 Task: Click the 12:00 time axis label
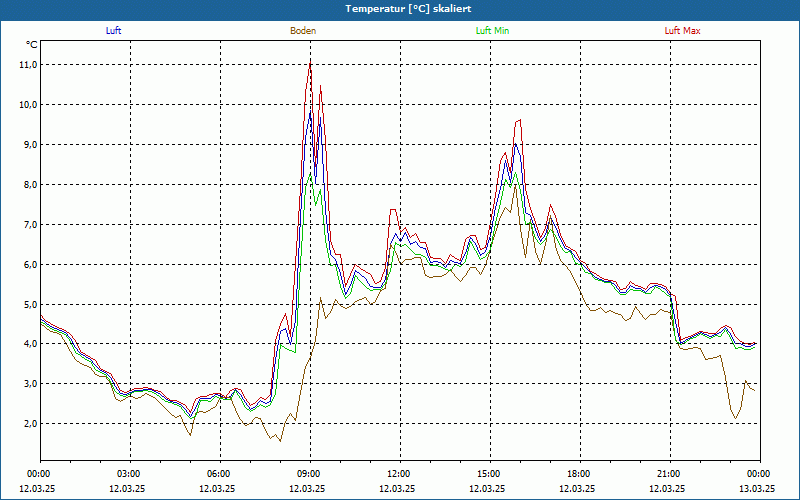coord(400,474)
